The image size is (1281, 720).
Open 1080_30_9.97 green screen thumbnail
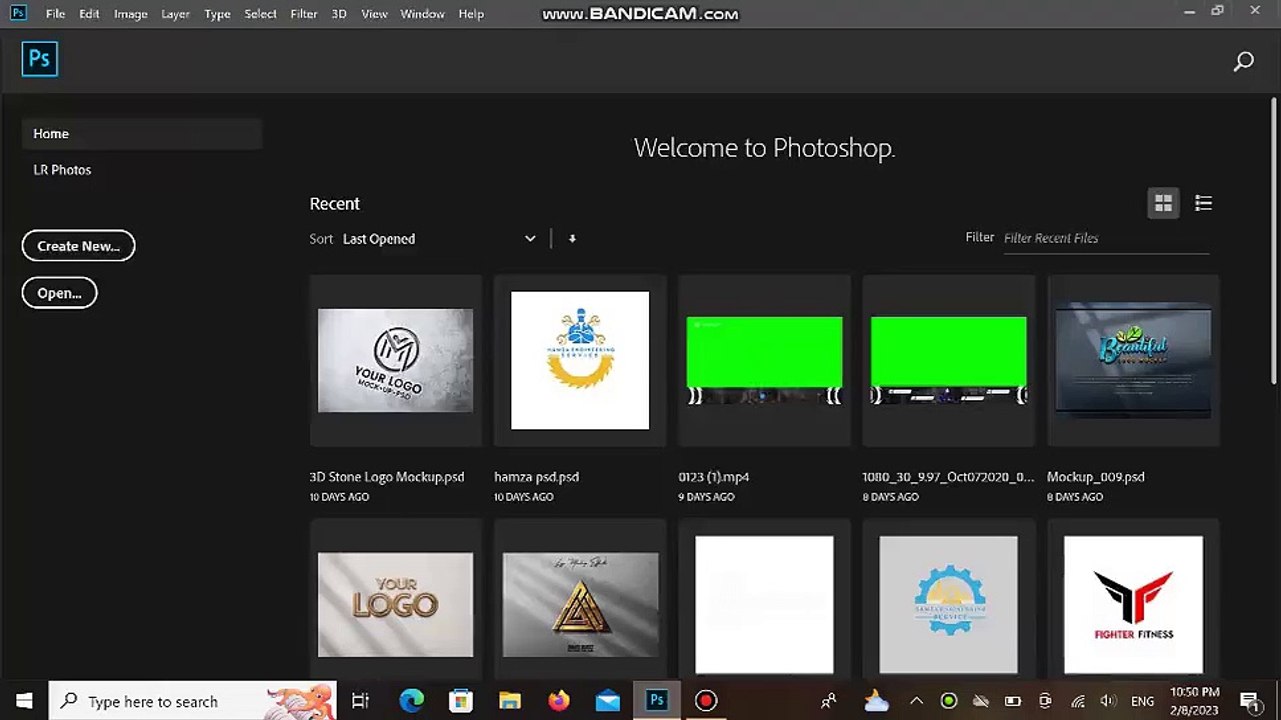pos(948,360)
